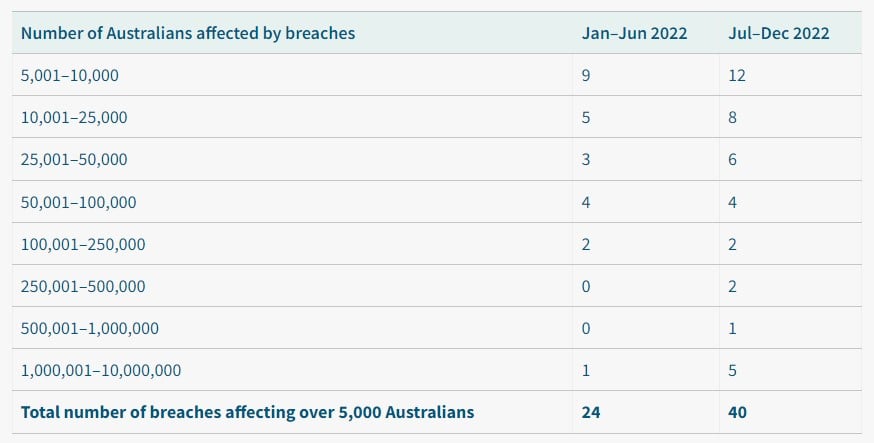Image resolution: width=874 pixels, height=443 pixels.
Task: Click the 250,001–500,000 row label
Action: [83, 286]
